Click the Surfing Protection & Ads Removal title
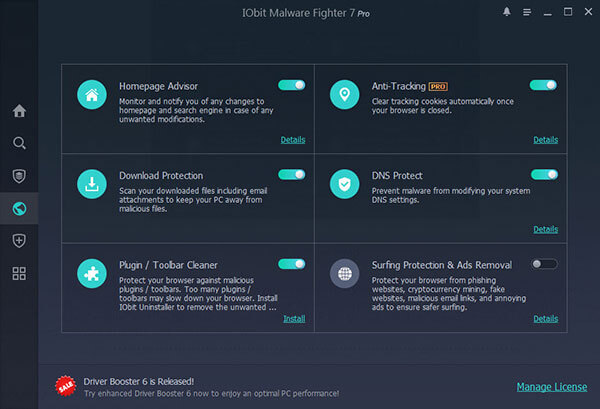 (x=442, y=265)
